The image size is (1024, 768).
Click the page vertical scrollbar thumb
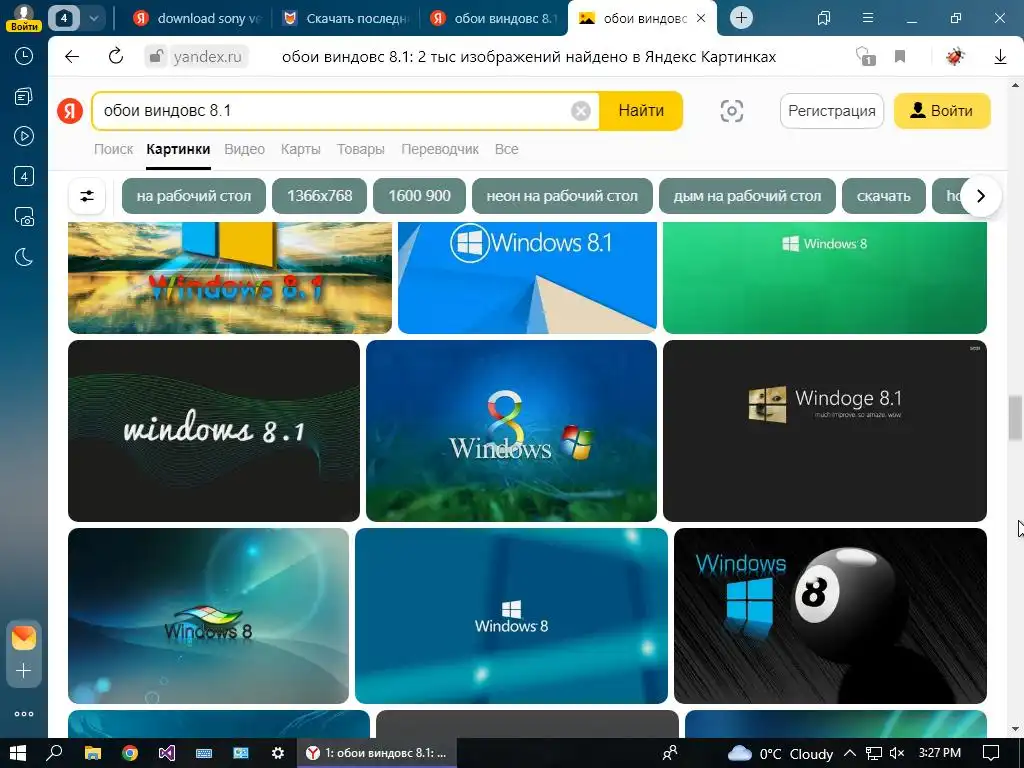(x=1016, y=418)
